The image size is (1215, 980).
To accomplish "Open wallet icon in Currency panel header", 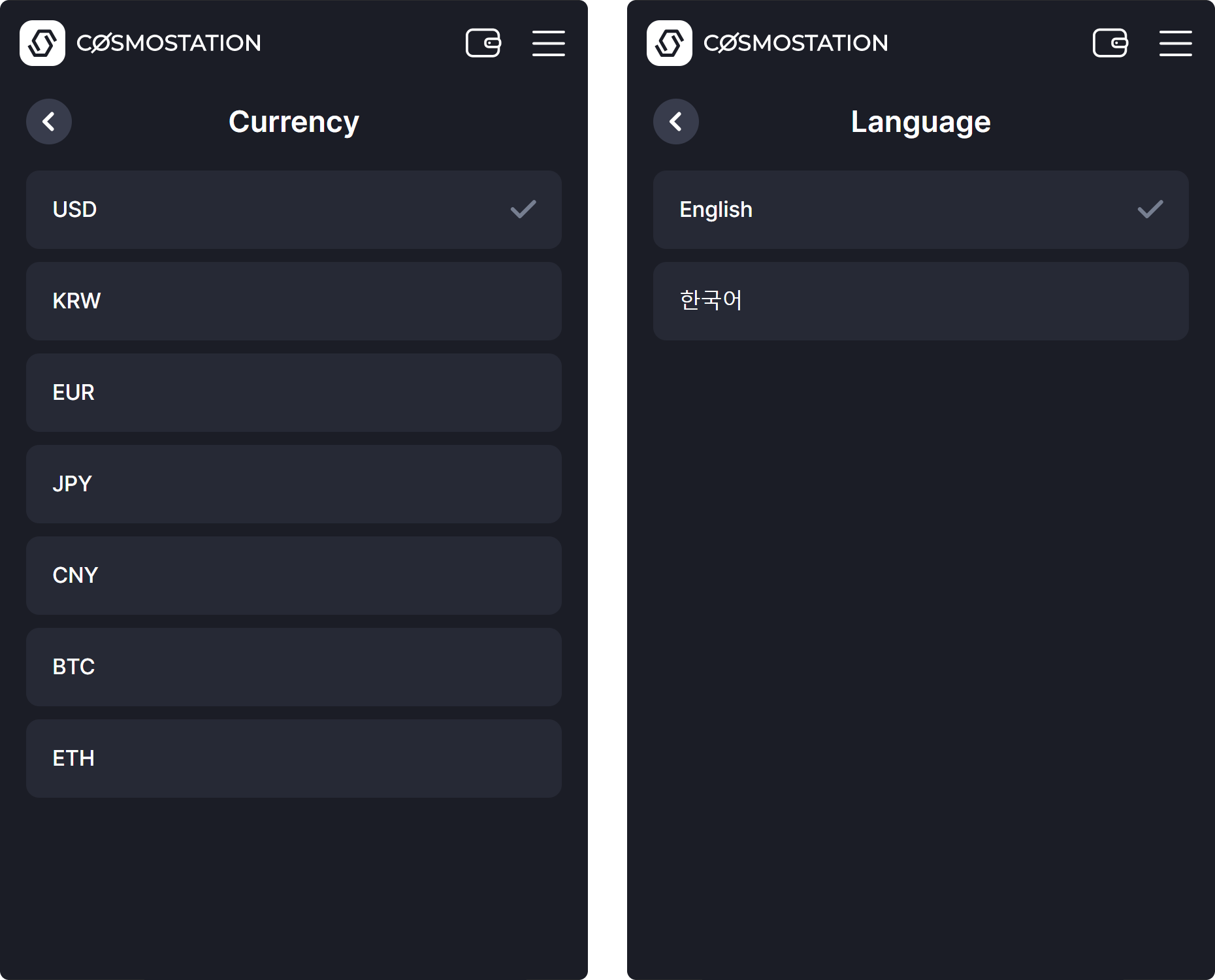I will [483, 43].
